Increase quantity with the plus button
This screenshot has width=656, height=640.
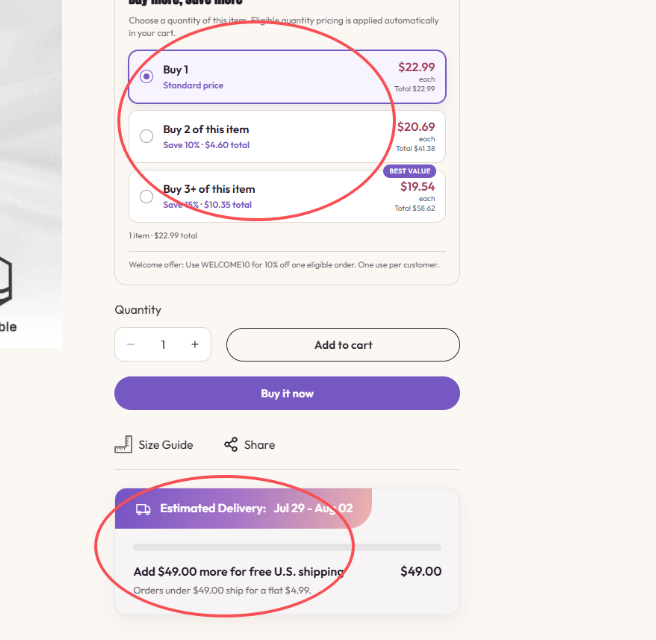click(195, 344)
